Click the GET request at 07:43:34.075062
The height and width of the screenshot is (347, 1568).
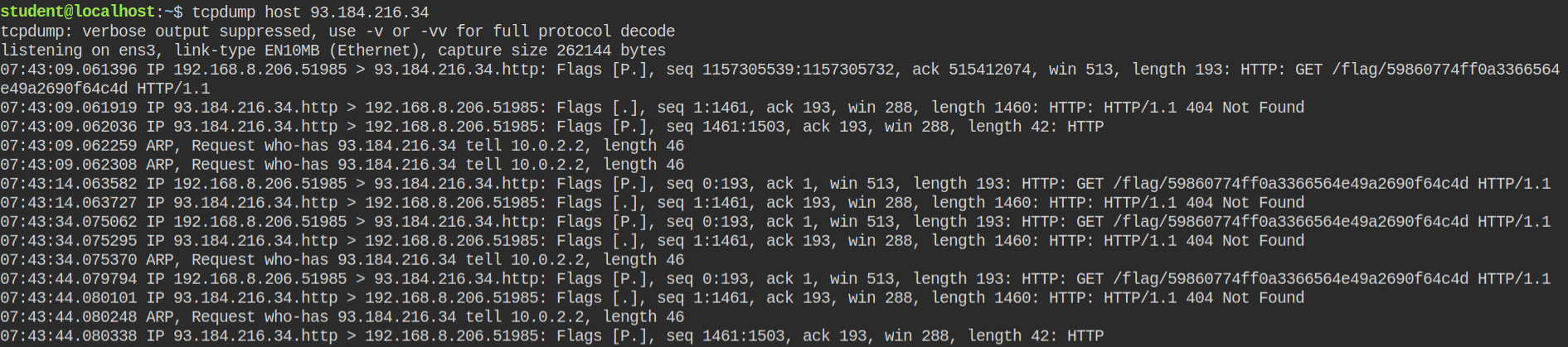[x=775, y=221]
